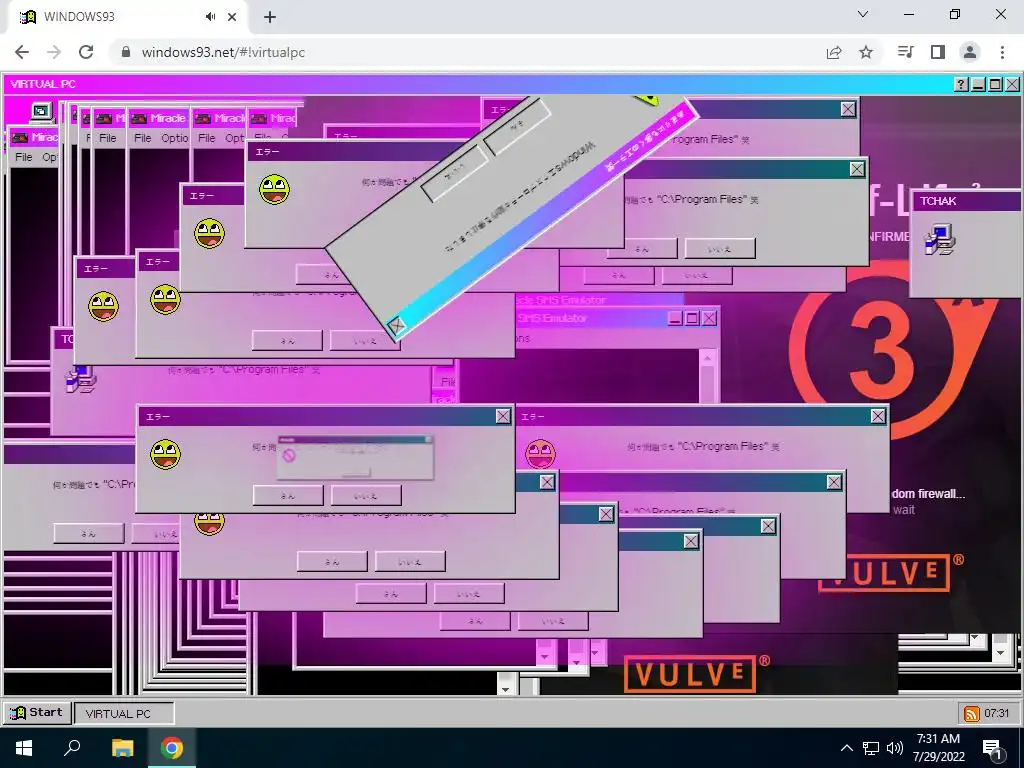
Task: Reload the windows93.net page
Action: tap(86, 52)
